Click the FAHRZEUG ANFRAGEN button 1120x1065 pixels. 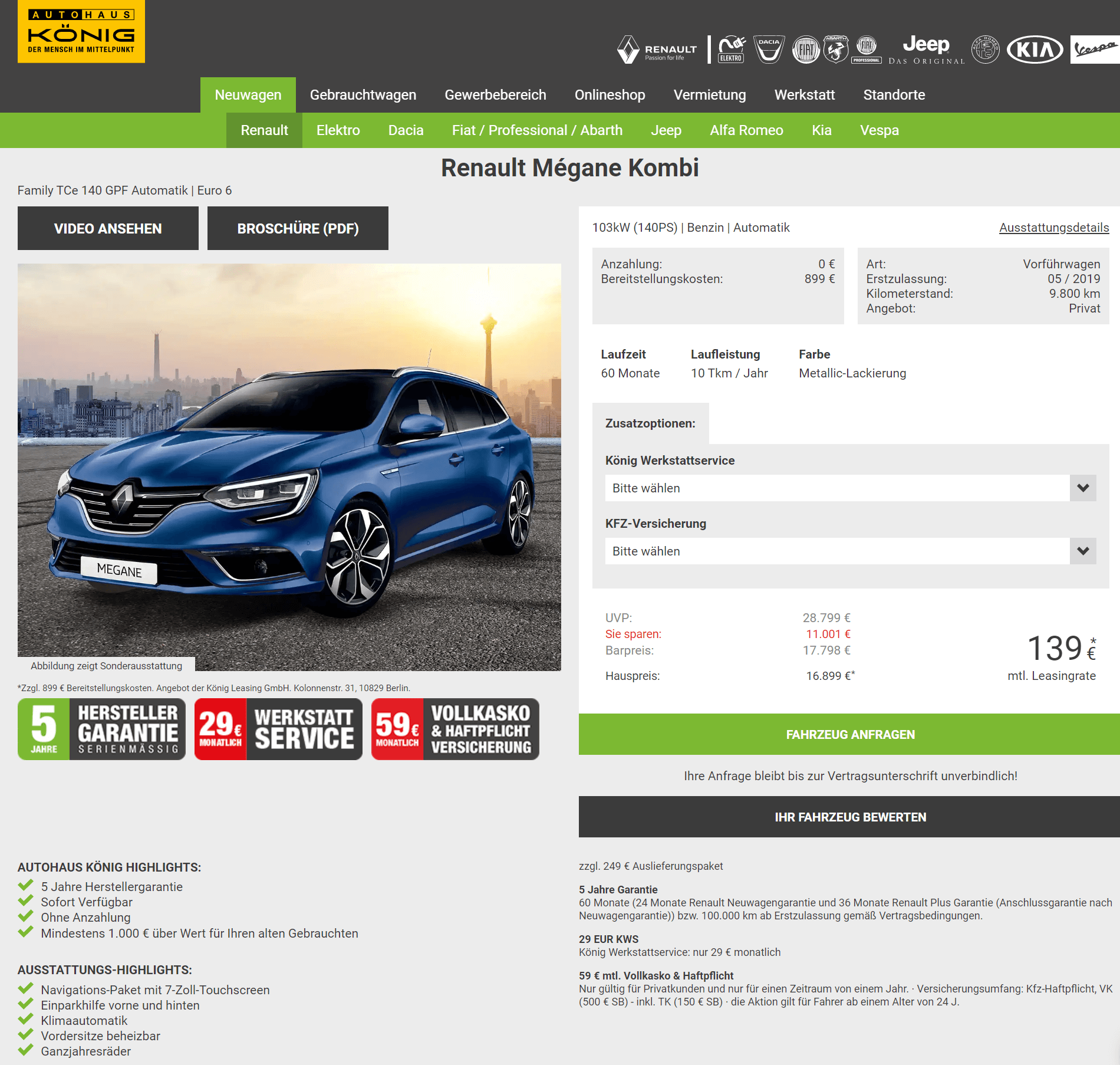point(849,734)
